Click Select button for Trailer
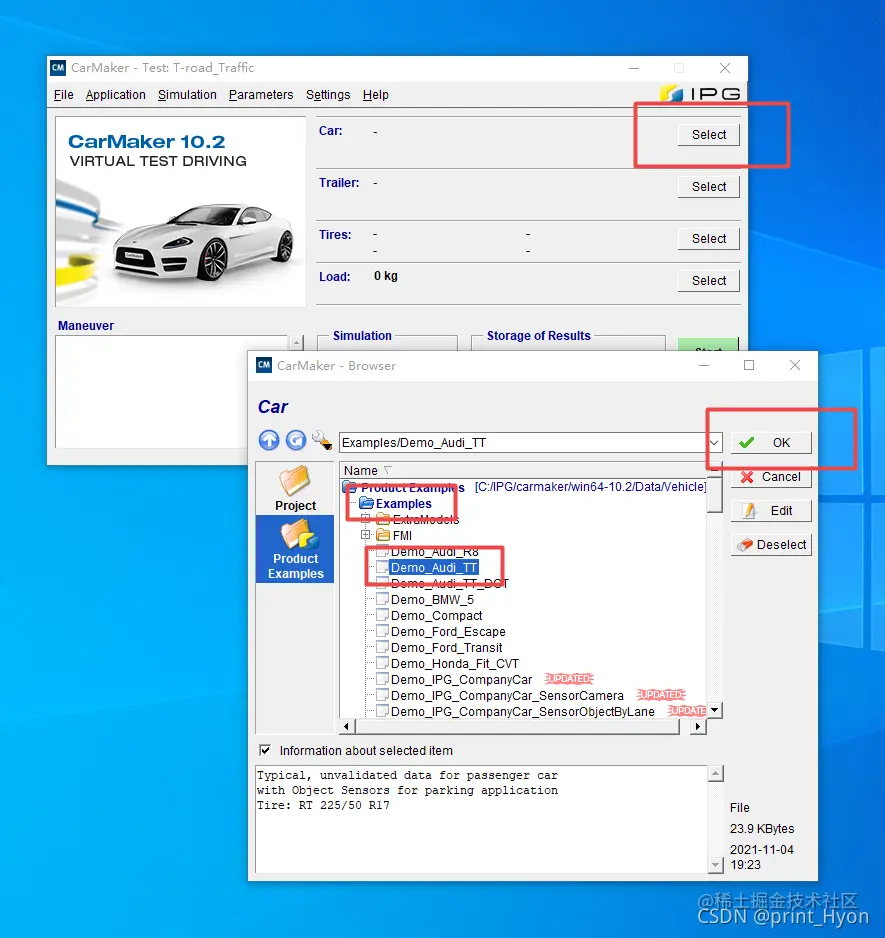The height and width of the screenshot is (938, 885). [708, 187]
